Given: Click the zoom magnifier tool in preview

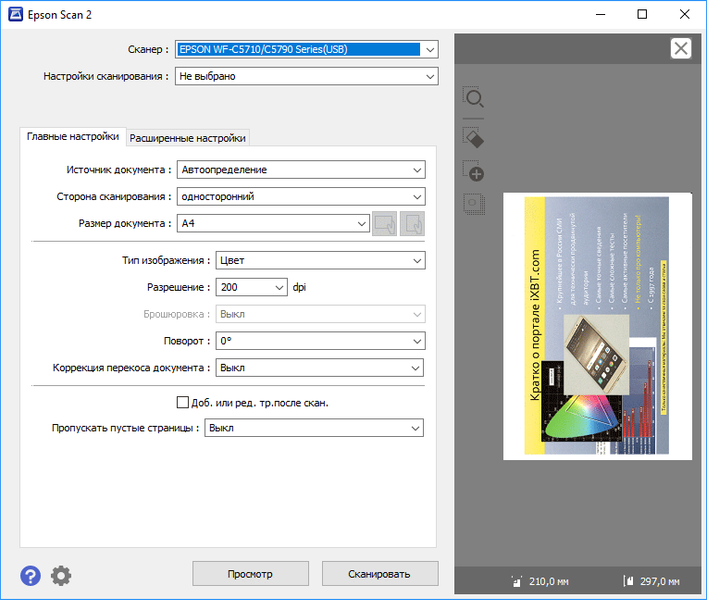Looking at the screenshot, I should click(x=473, y=97).
